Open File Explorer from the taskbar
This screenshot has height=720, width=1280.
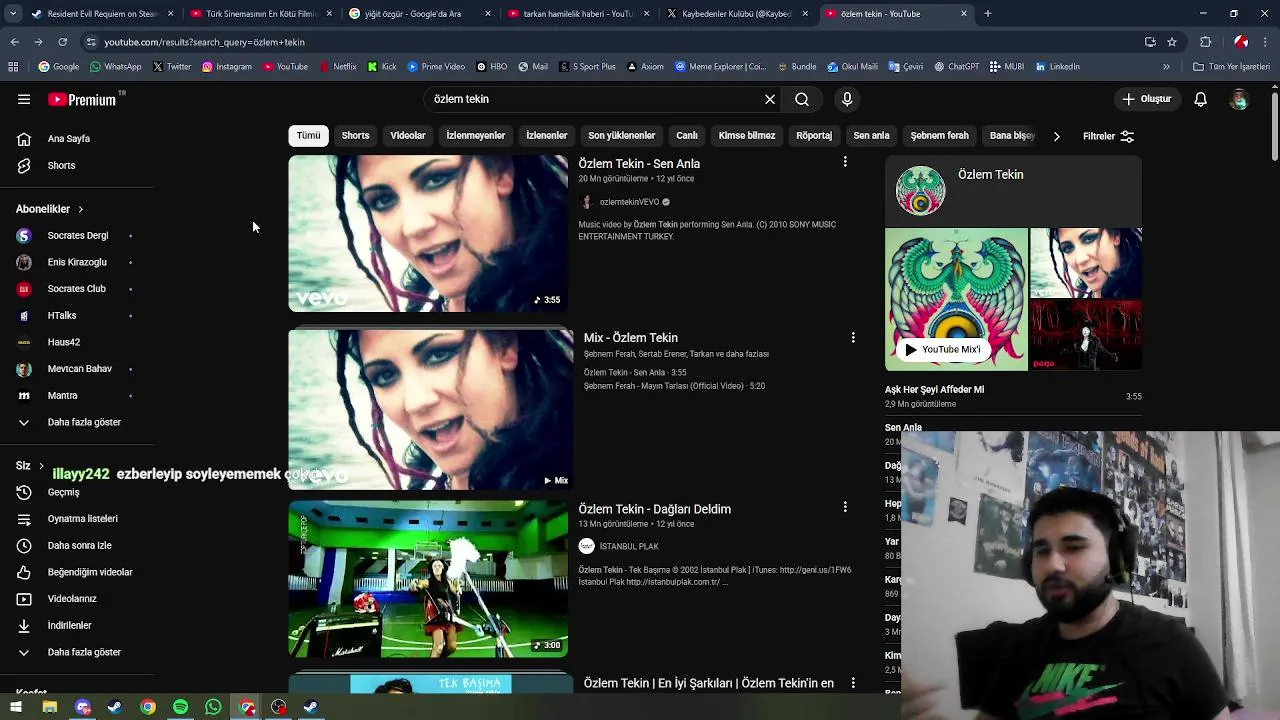pos(49,707)
